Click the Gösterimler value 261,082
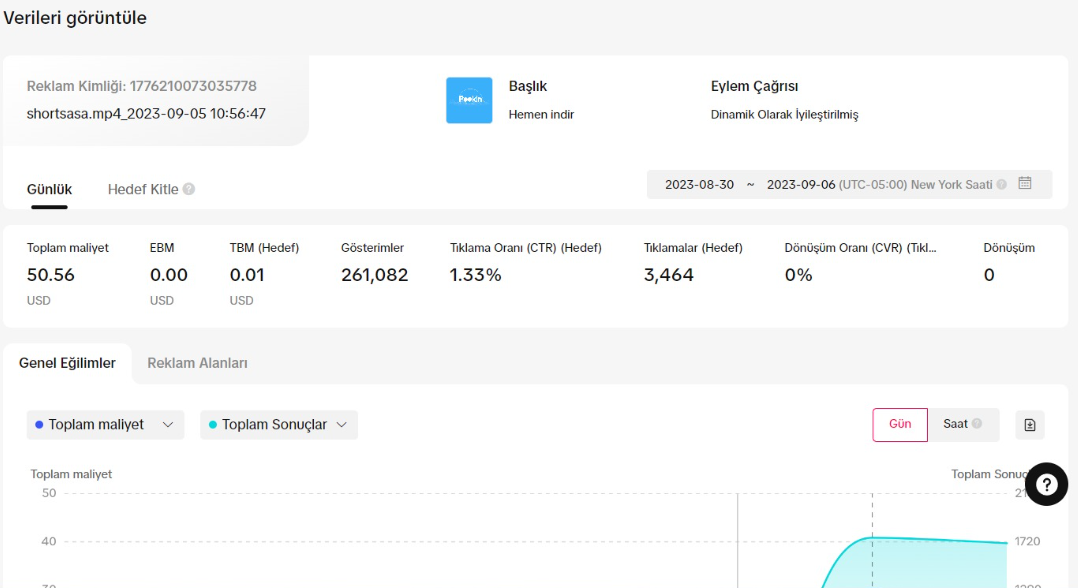The width and height of the screenshot is (1078, 588). [x=375, y=274]
